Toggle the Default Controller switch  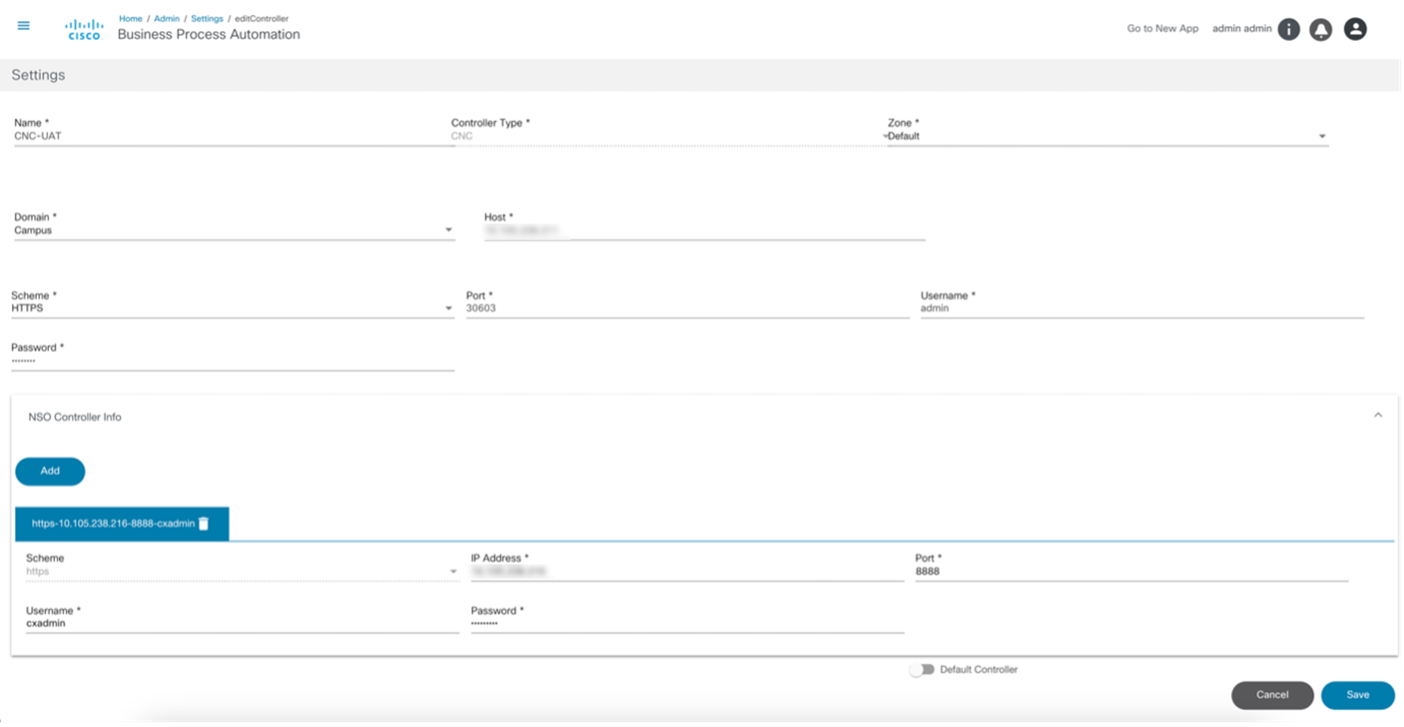coord(921,669)
